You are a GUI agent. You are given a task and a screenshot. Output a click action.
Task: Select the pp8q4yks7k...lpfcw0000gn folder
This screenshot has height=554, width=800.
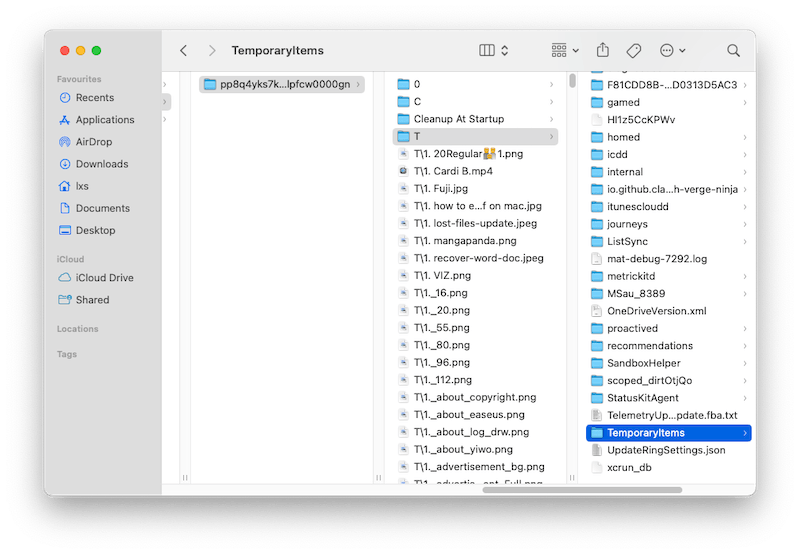click(282, 84)
